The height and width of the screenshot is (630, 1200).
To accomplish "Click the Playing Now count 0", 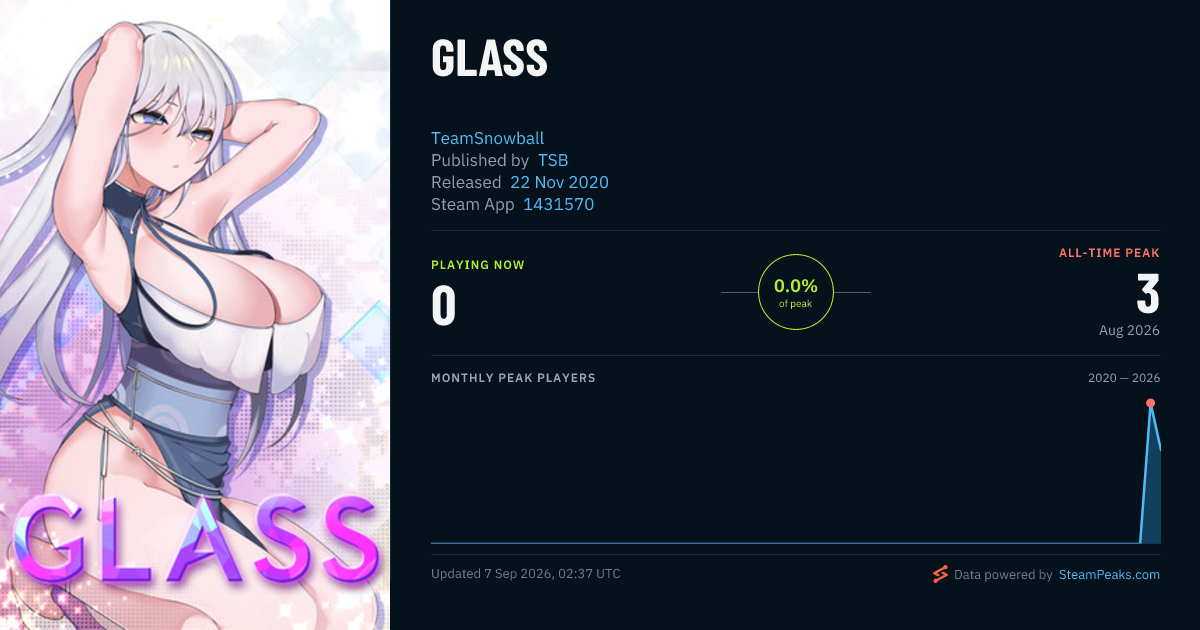I will 443,306.
